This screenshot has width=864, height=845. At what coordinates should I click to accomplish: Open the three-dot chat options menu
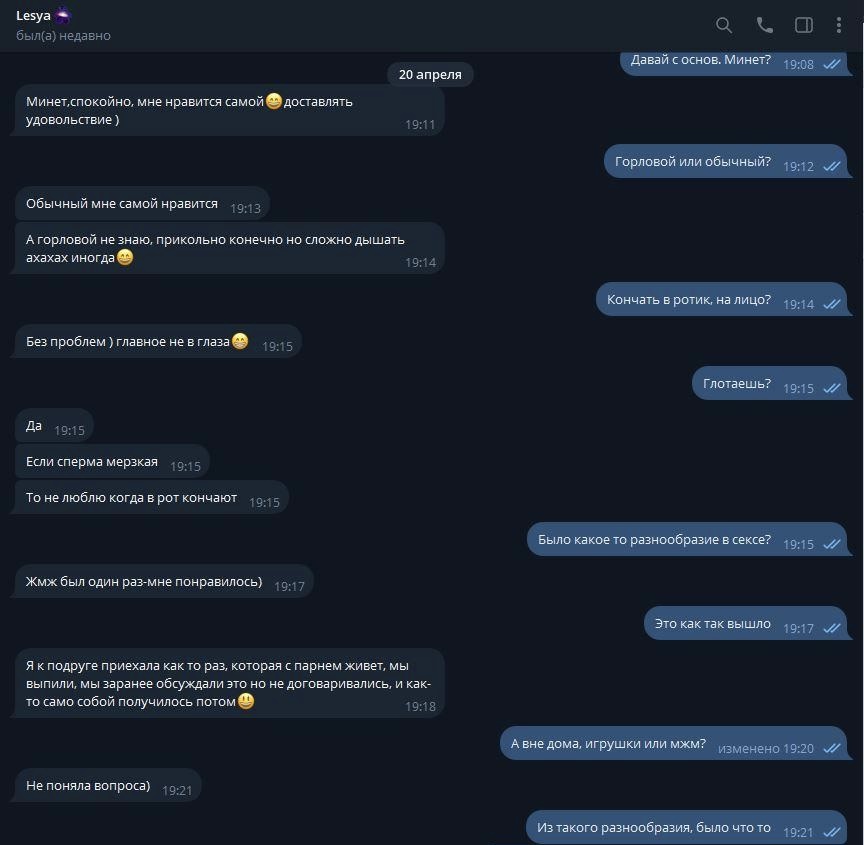click(838, 25)
